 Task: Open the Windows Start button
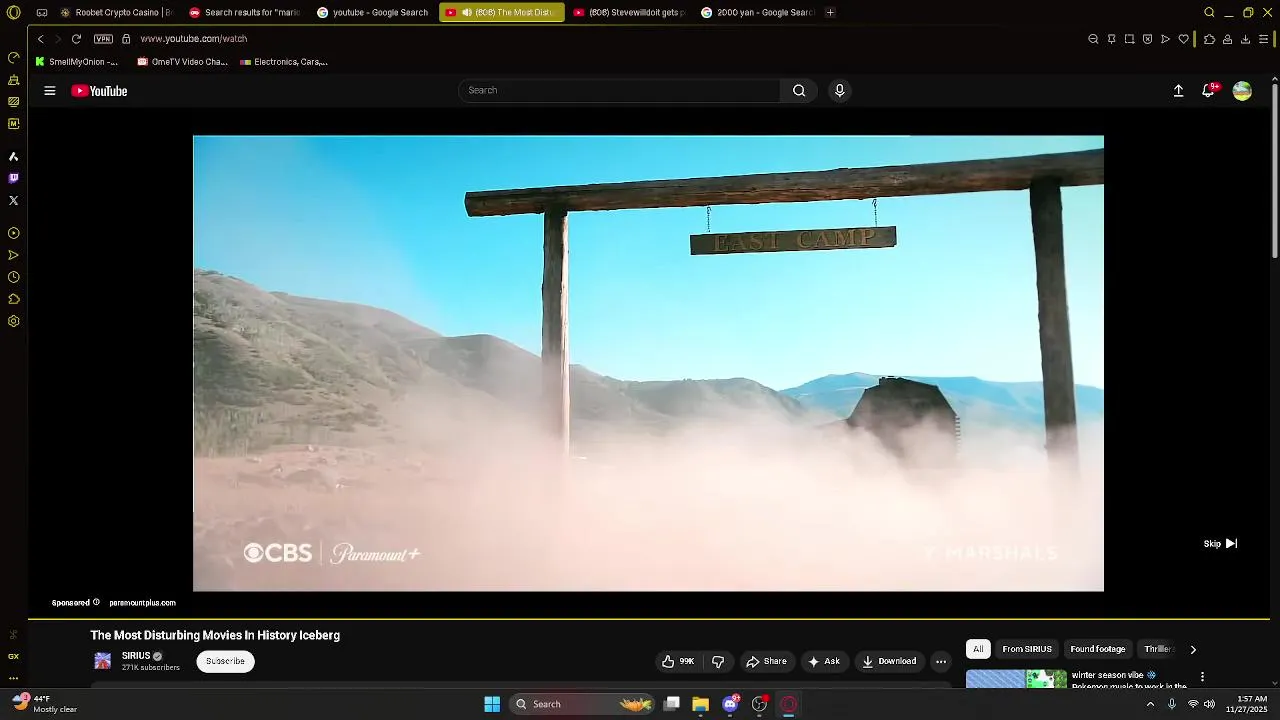tap(492, 704)
